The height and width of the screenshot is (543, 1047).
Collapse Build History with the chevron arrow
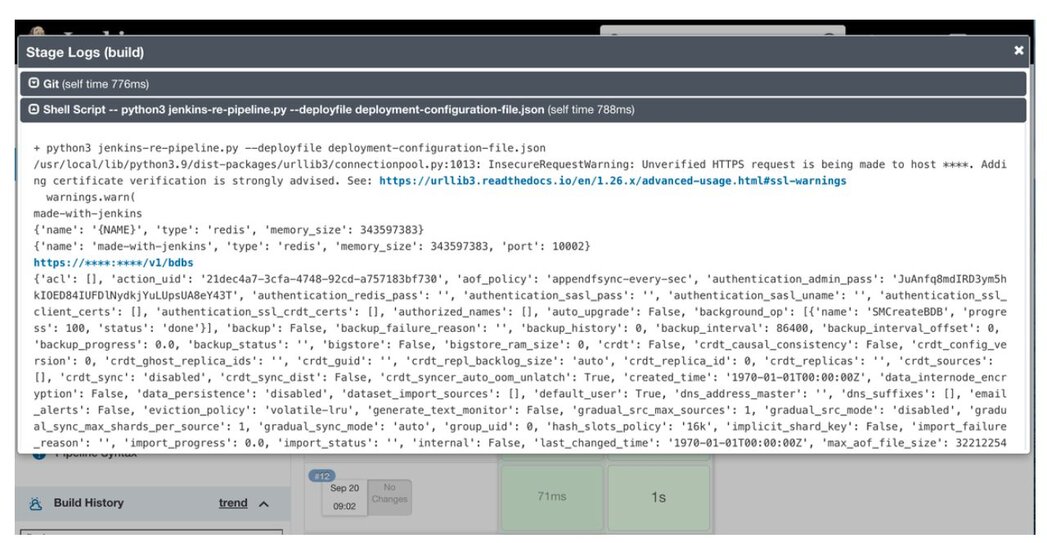[264, 504]
